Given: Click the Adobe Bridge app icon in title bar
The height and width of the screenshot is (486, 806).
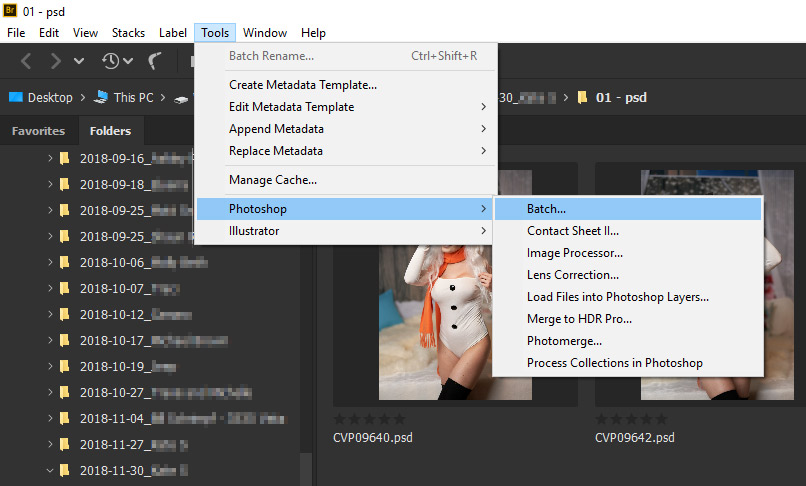Looking at the screenshot, I should point(10,10).
